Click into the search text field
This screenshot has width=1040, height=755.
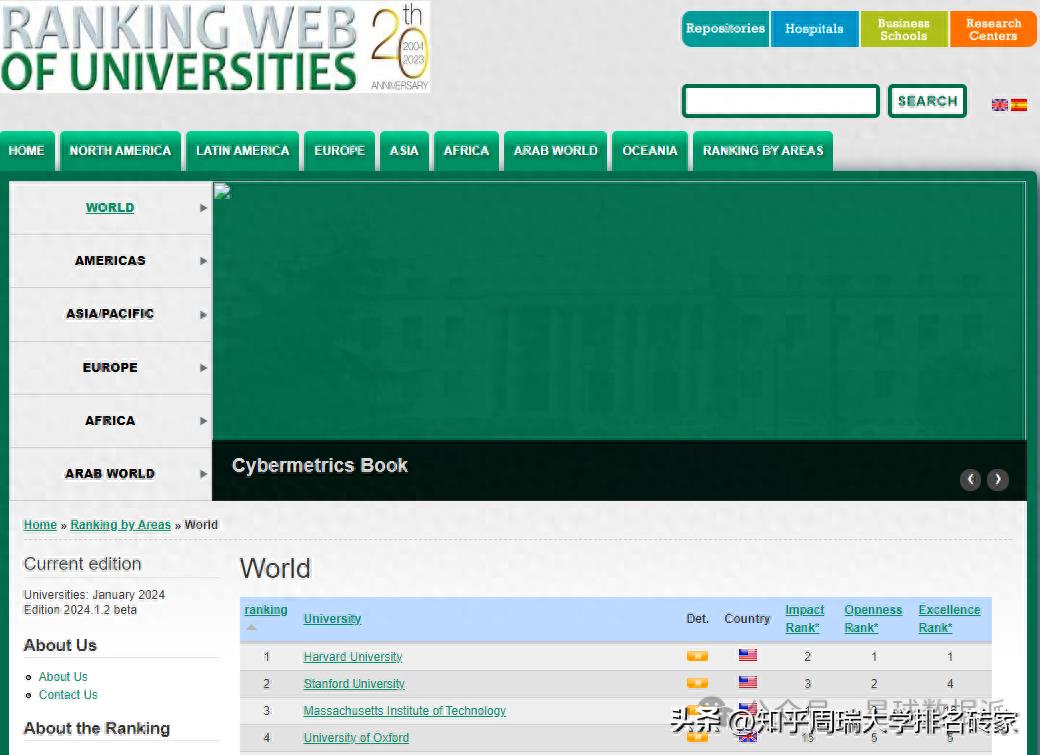pyautogui.click(x=780, y=101)
